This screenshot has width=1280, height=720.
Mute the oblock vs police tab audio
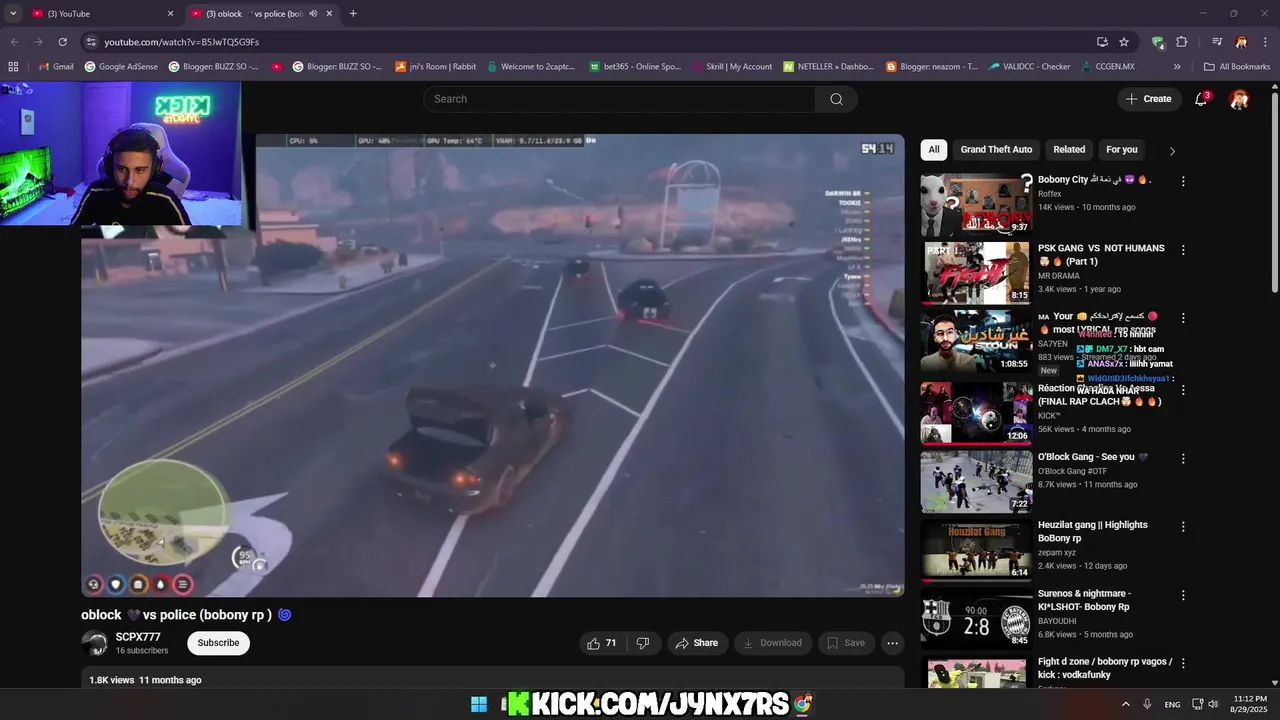pos(313,14)
